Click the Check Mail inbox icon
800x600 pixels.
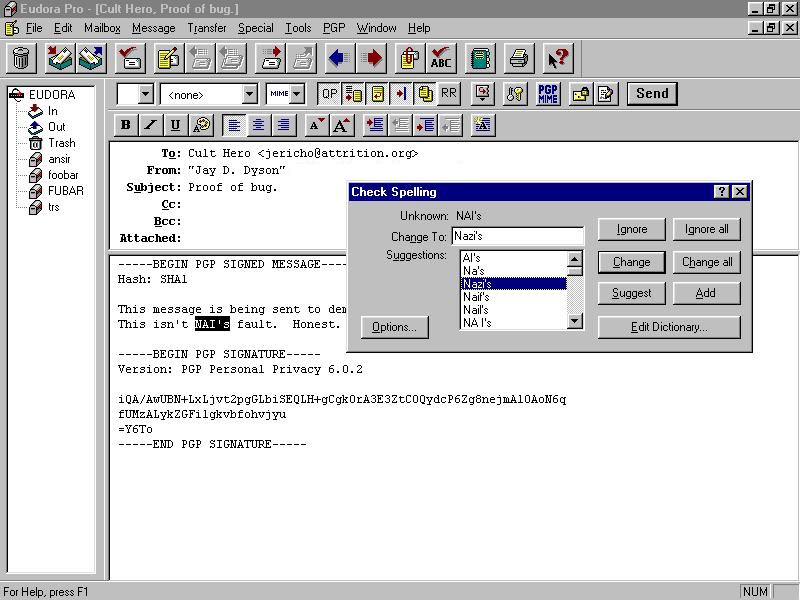(x=61, y=59)
